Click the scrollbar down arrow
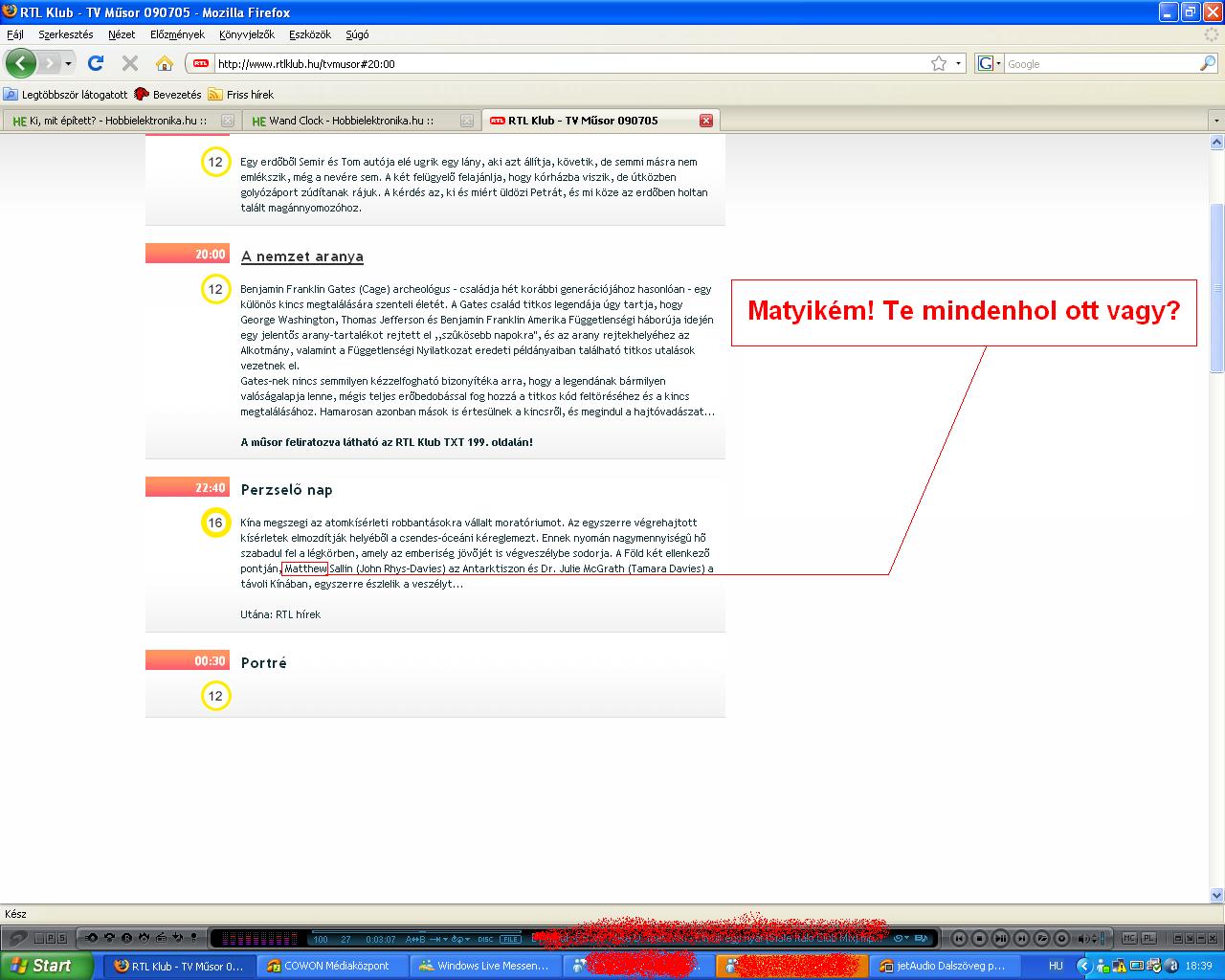1225x980 pixels. pyautogui.click(x=1217, y=896)
